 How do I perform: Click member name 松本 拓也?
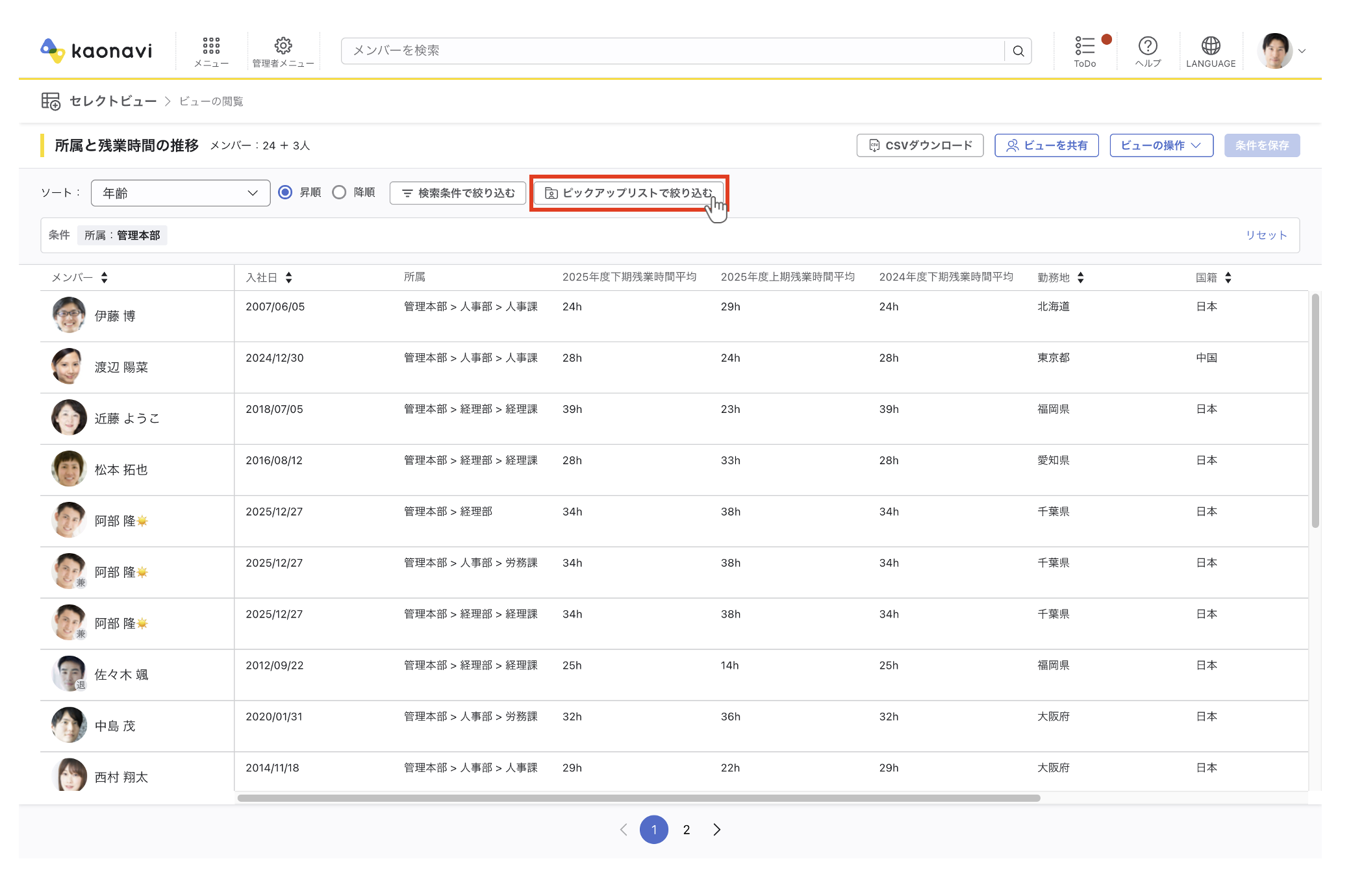[x=121, y=470]
